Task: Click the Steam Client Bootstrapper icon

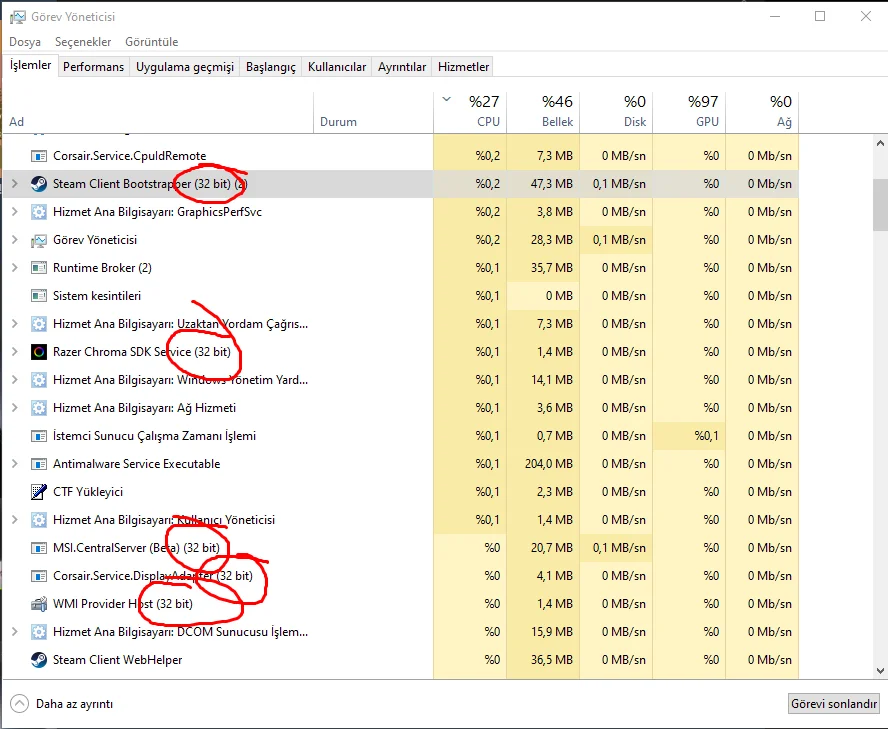Action: point(39,184)
